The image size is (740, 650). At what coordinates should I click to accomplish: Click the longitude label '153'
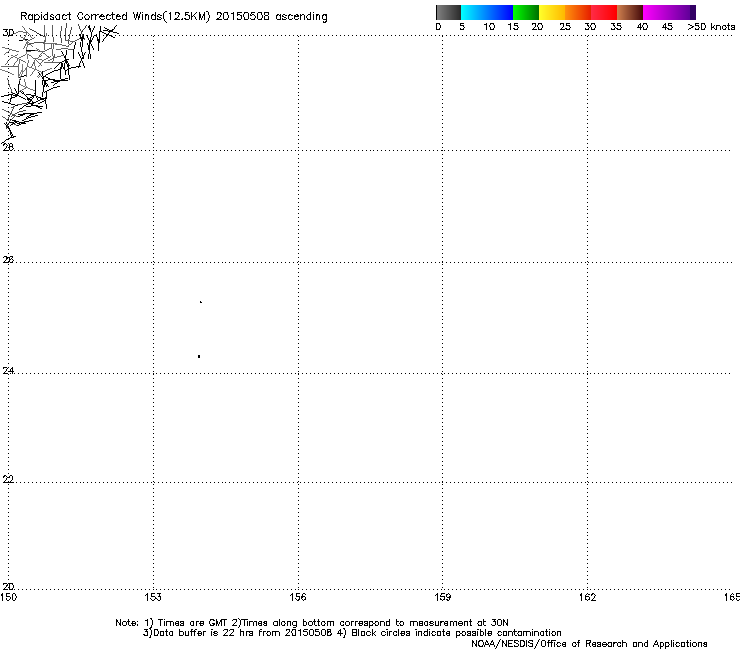coord(153,598)
